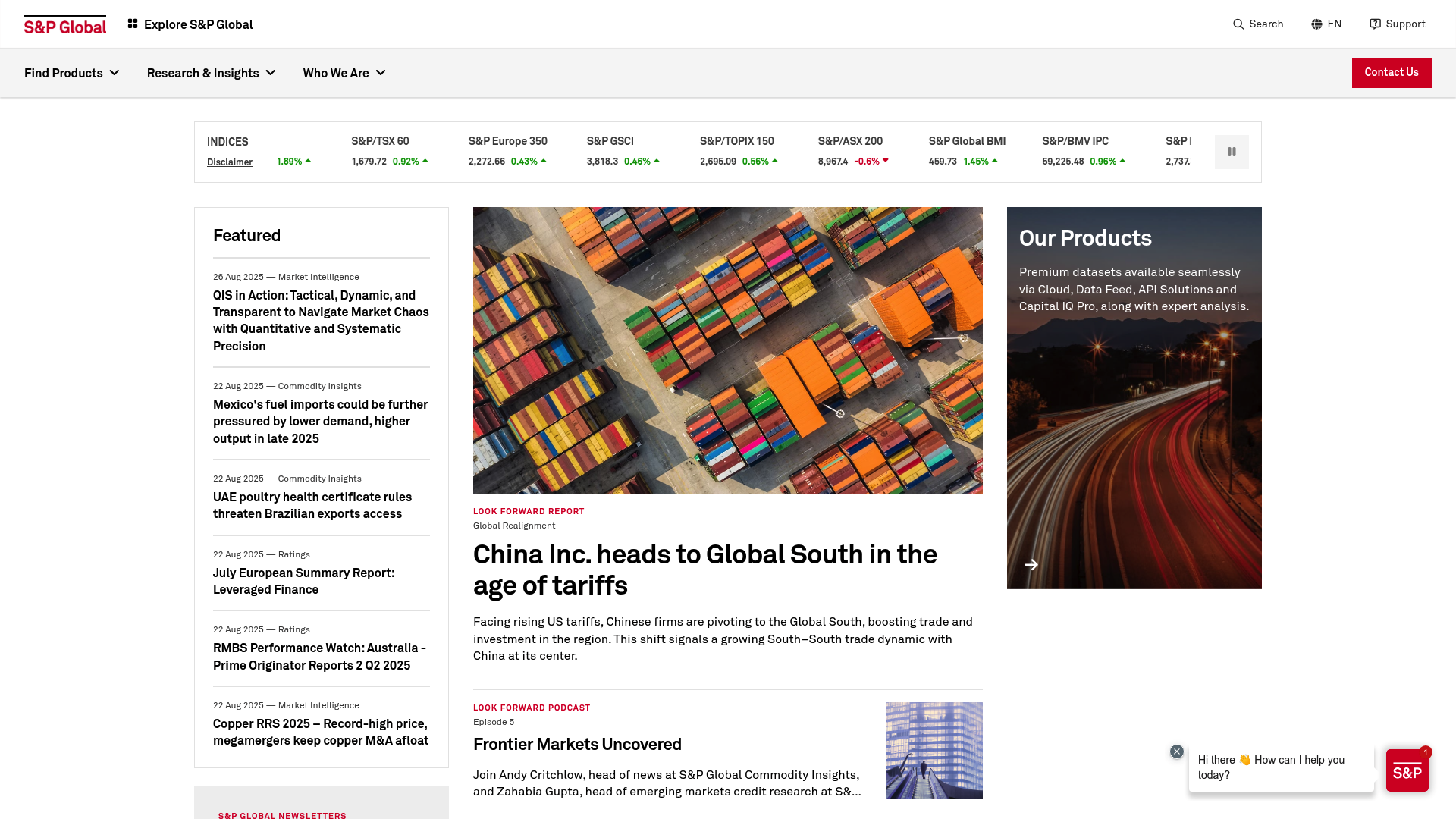Expand the Research & Insights menu
The height and width of the screenshot is (819, 1456).
[211, 73]
